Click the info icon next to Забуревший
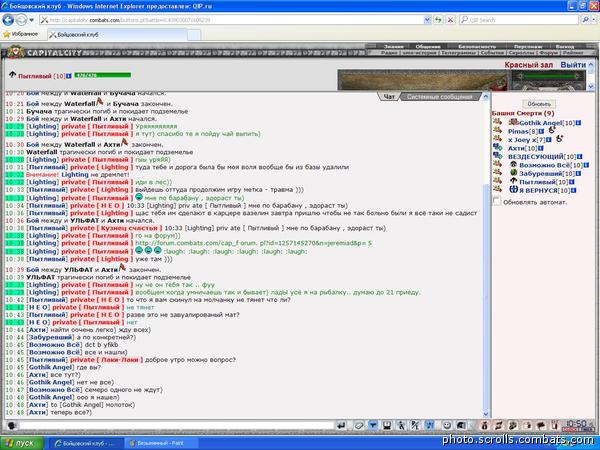The height and width of the screenshot is (450, 600). click(x=579, y=174)
